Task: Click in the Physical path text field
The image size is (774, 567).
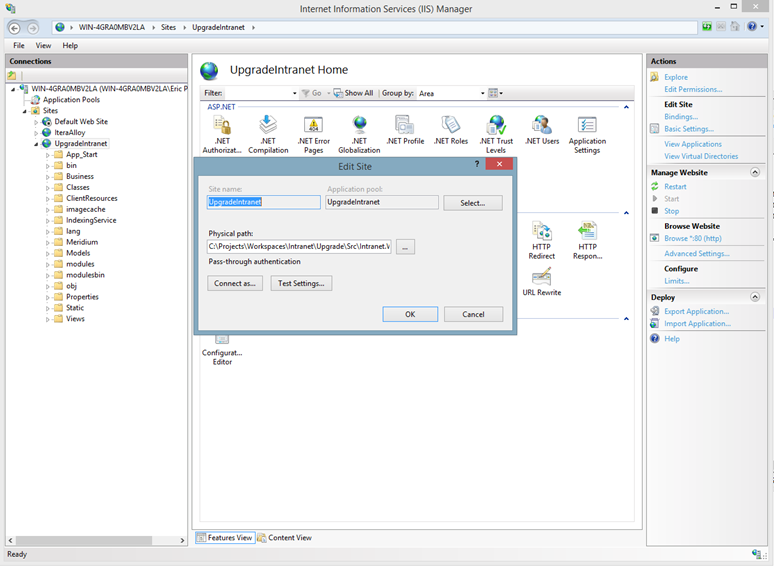Action: pyautogui.click(x=299, y=246)
